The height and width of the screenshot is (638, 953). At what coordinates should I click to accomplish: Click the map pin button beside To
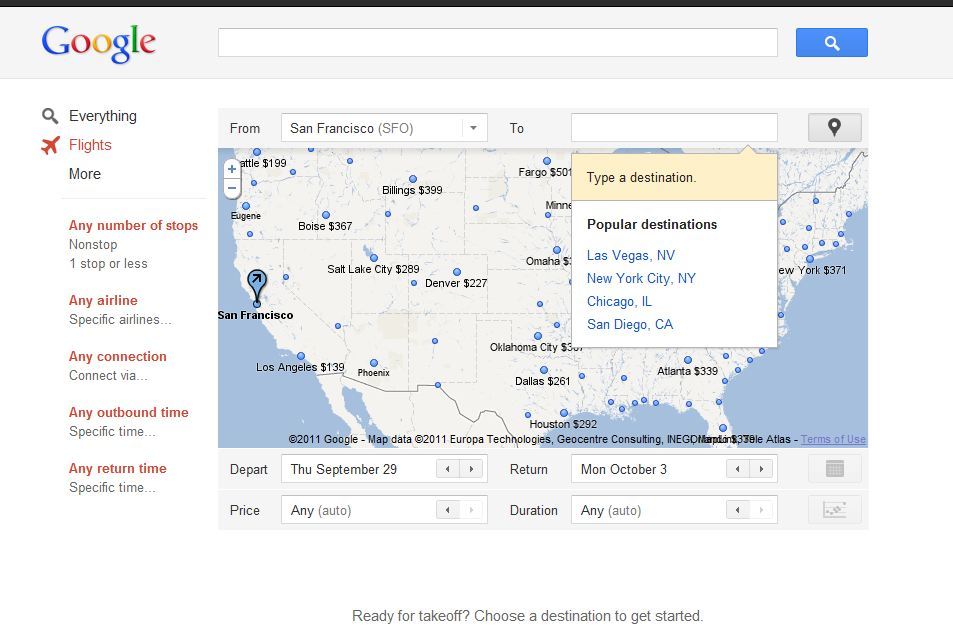pyautogui.click(x=834, y=128)
